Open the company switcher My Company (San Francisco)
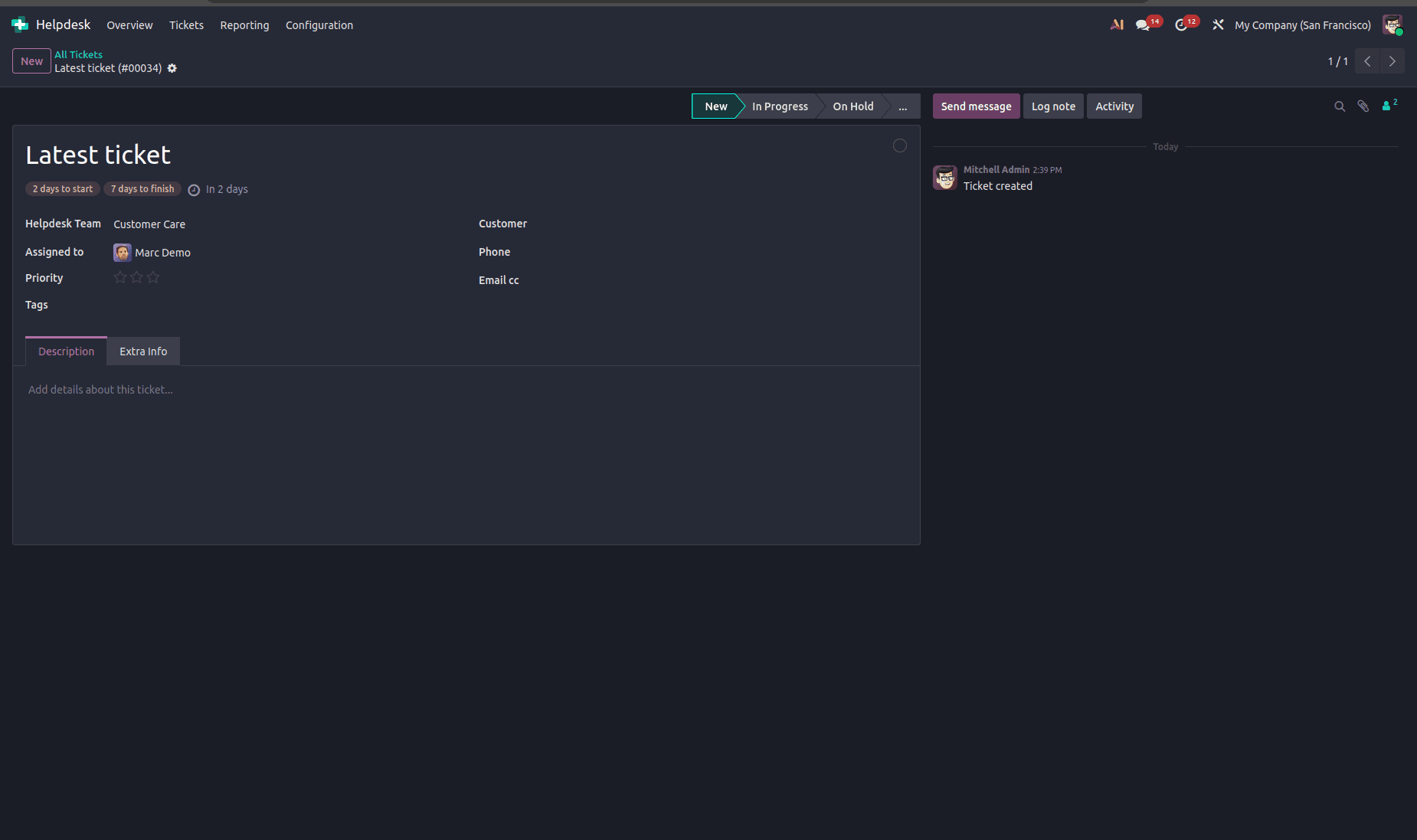This screenshot has height=840, width=1417. (x=1303, y=25)
